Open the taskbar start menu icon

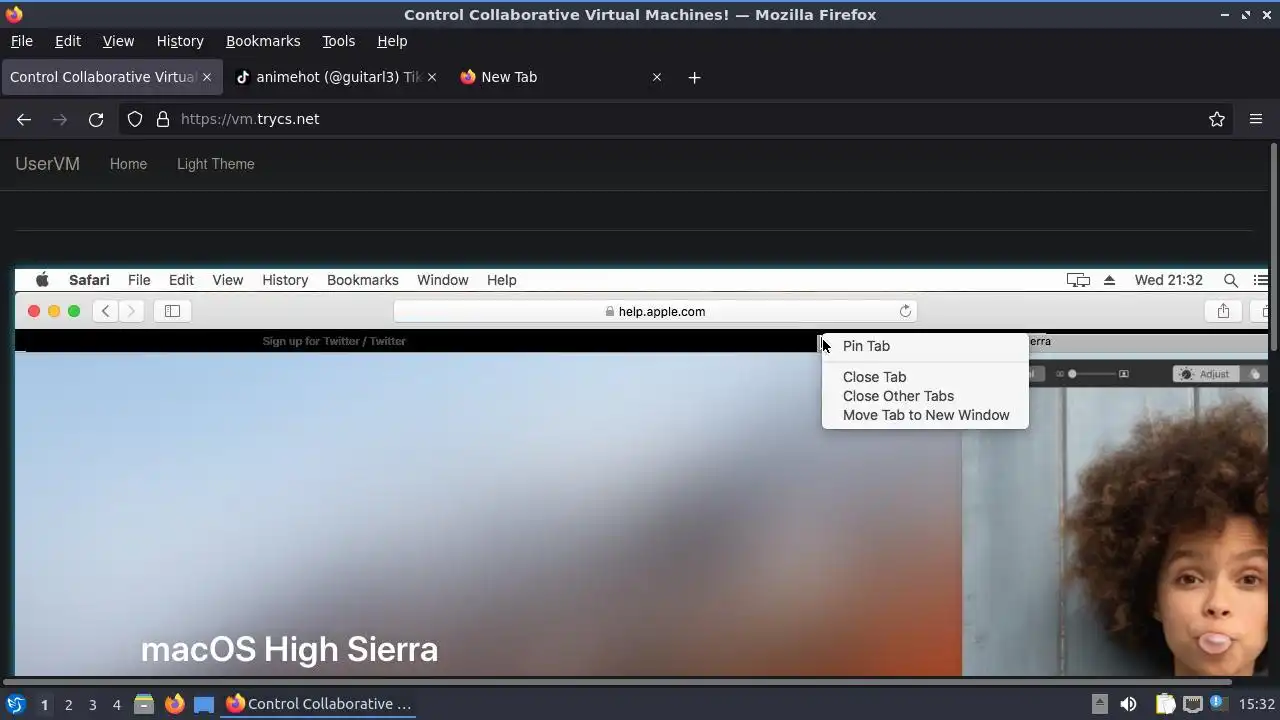click(x=15, y=704)
